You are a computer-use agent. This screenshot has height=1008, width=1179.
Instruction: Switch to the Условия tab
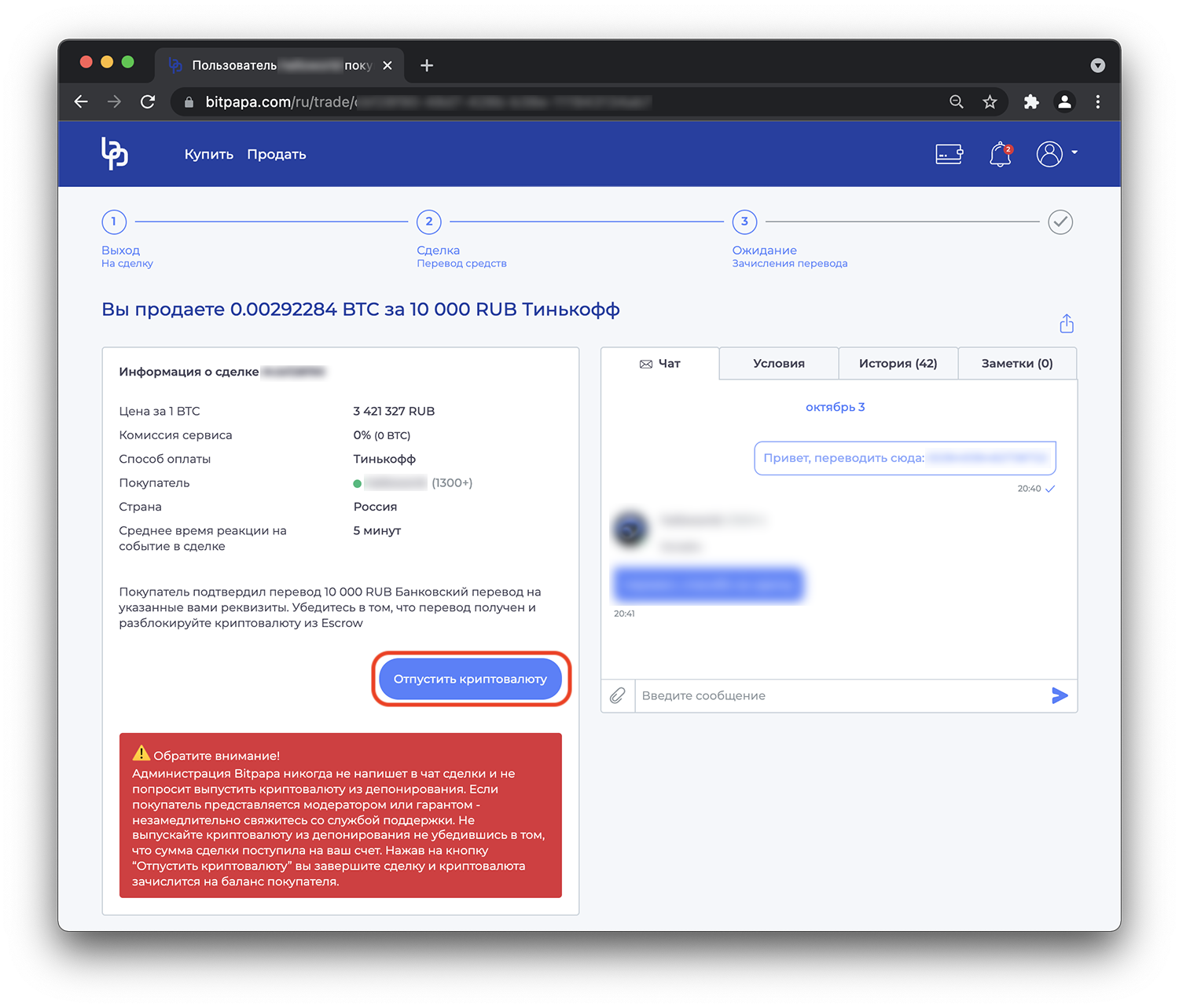click(x=779, y=364)
